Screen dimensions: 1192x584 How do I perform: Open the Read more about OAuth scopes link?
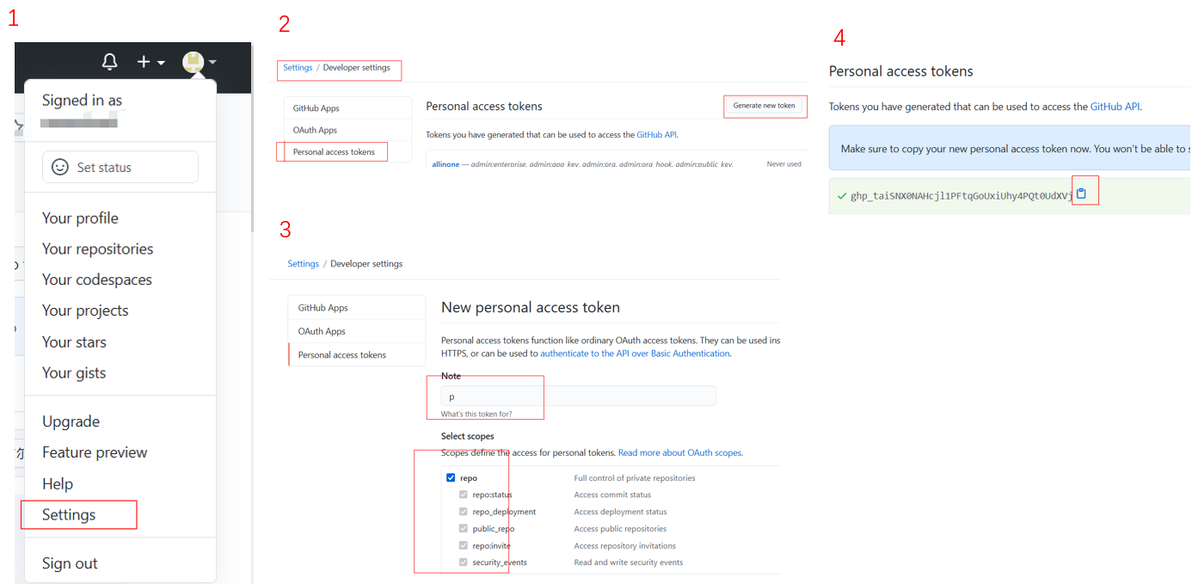click(x=680, y=452)
